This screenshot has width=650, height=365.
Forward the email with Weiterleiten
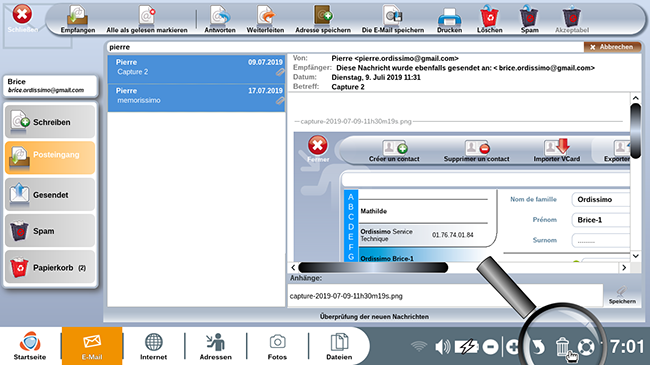point(265,19)
